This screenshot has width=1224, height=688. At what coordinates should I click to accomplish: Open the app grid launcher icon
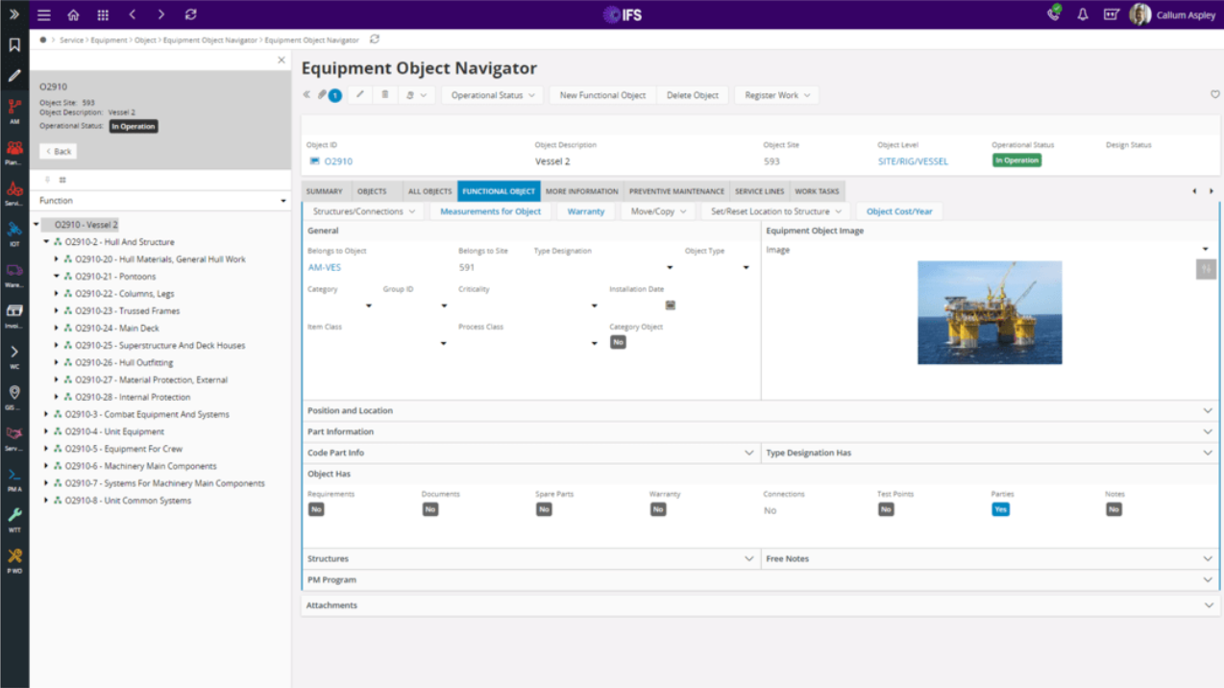click(103, 15)
